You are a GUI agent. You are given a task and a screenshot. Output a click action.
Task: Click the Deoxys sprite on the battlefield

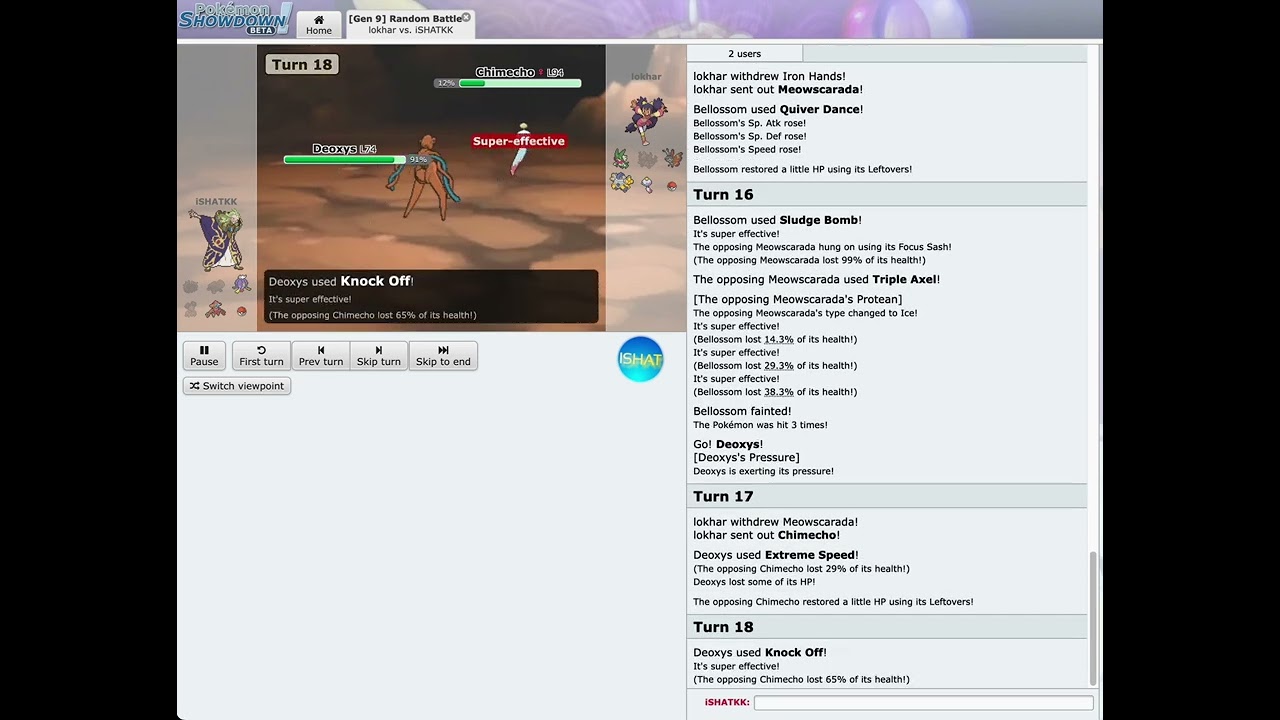point(424,178)
